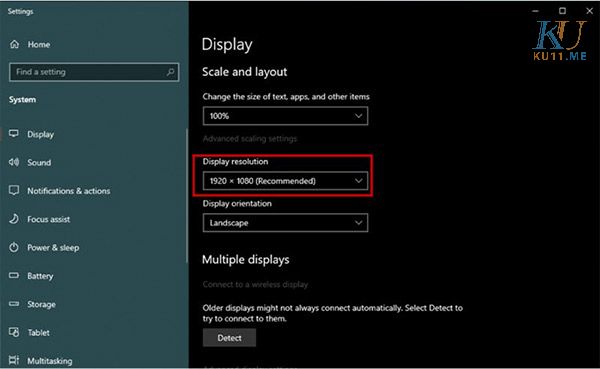Click Connect to a wireless display link
This screenshot has height=369, width=600.
[255, 284]
